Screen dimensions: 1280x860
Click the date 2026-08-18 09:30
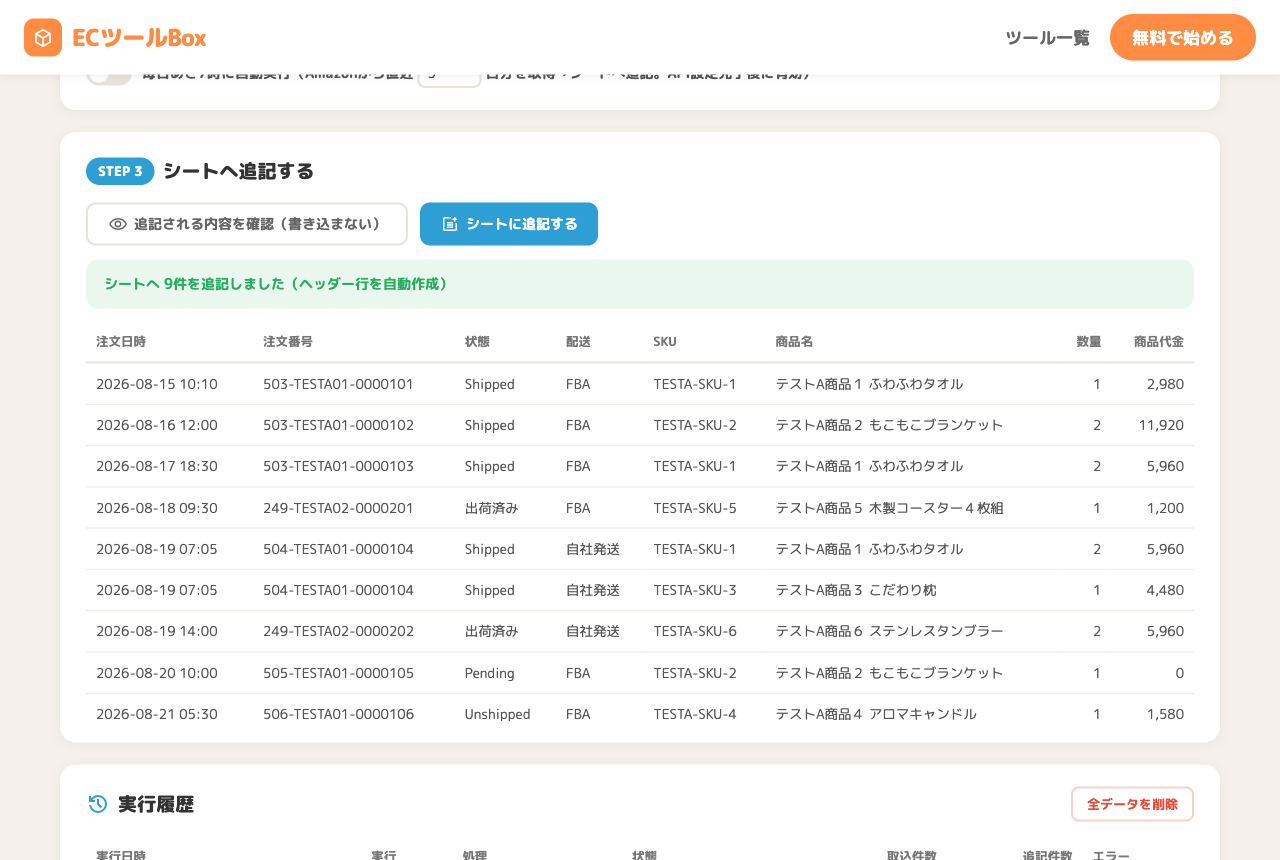[157, 508]
